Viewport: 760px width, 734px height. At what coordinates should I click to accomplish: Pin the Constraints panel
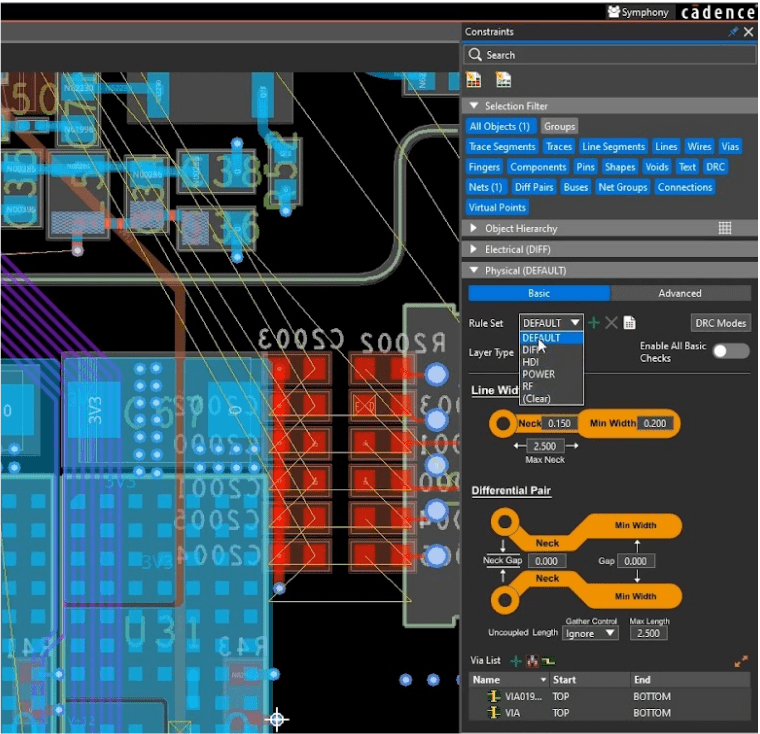click(x=733, y=32)
